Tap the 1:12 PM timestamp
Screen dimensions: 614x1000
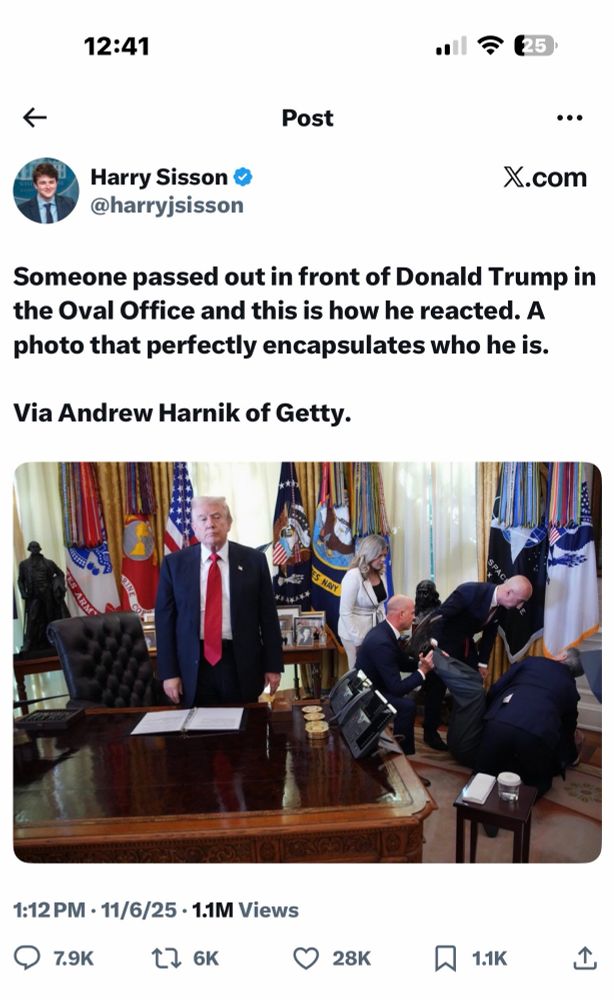49,910
